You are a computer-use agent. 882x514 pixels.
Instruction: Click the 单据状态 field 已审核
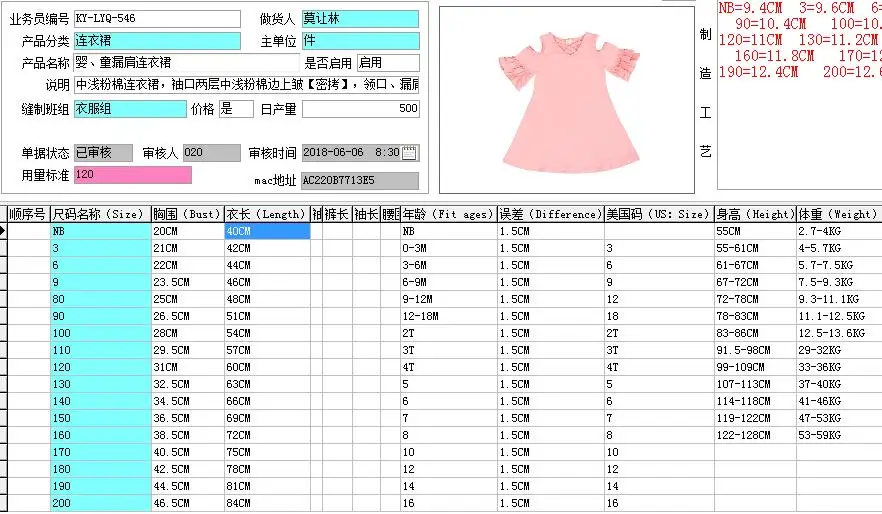104,153
